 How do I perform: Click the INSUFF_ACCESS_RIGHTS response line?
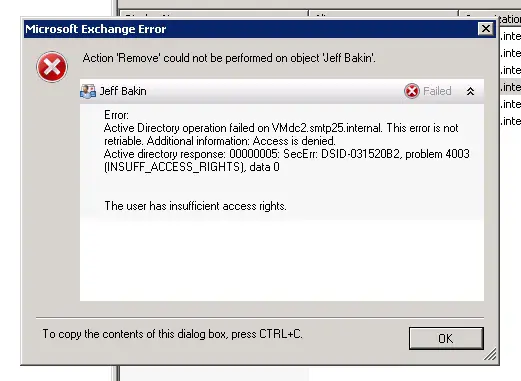point(287,160)
